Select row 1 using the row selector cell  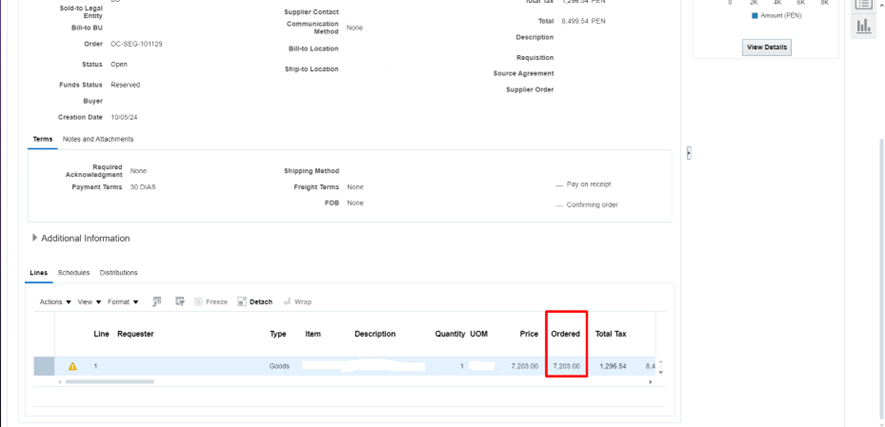click(44, 366)
